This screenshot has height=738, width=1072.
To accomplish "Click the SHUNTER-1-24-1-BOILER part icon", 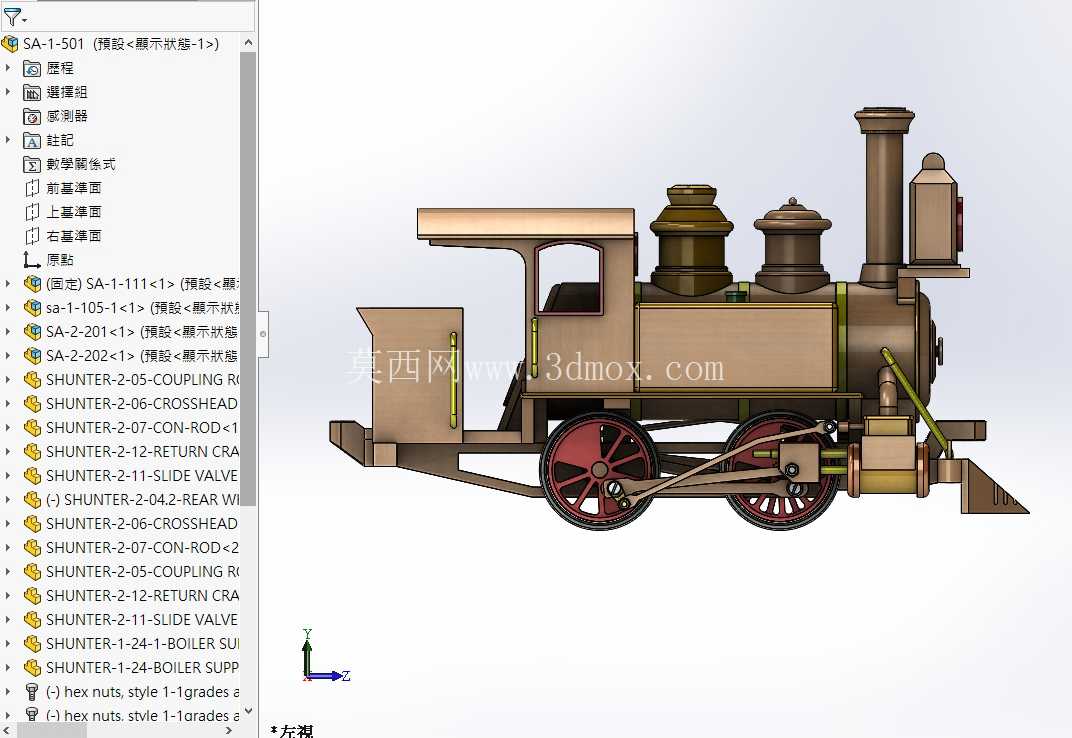I will [32, 644].
